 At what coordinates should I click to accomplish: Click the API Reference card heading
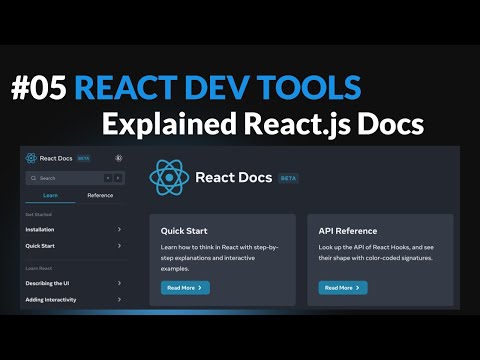click(348, 231)
